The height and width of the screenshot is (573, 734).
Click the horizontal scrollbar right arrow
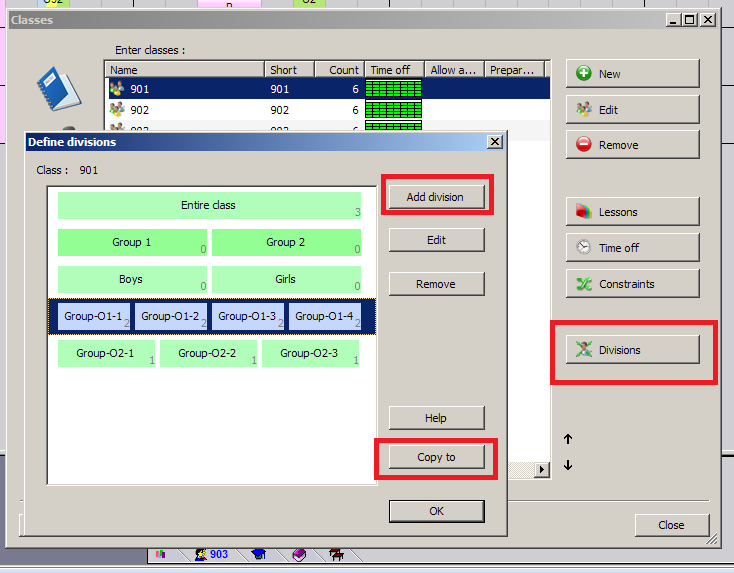543,470
